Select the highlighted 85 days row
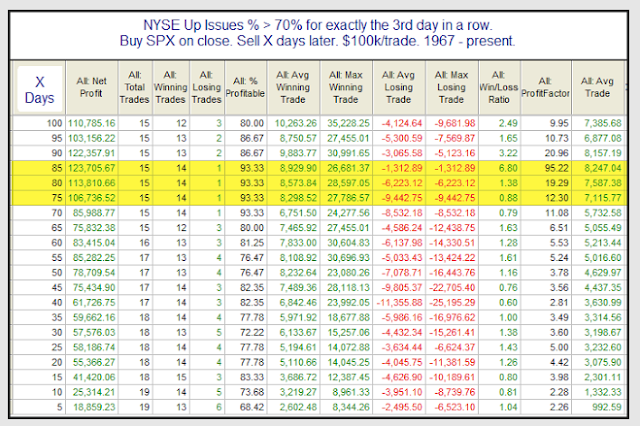640x426 pixels. 319,168
